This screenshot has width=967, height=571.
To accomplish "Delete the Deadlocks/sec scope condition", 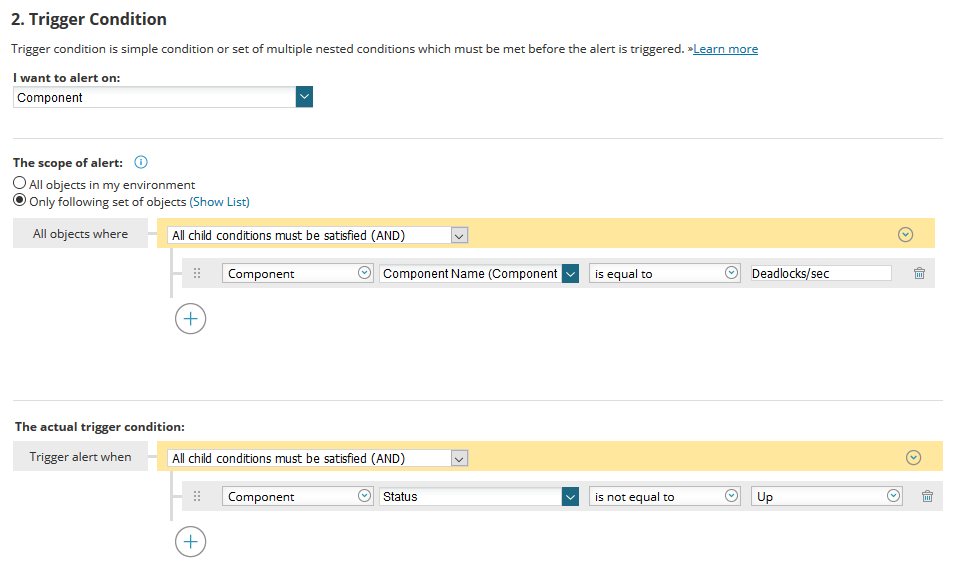I will point(920,273).
